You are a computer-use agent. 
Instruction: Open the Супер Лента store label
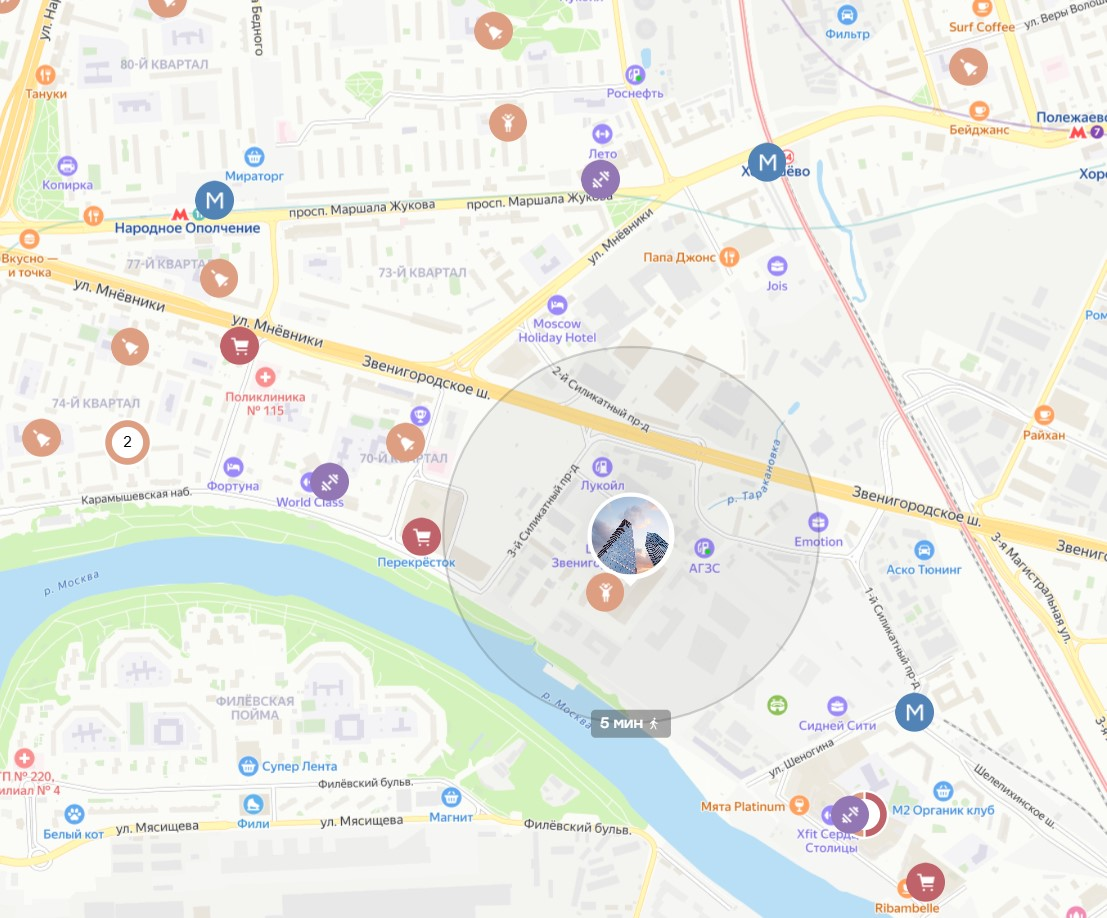point(299,766)
